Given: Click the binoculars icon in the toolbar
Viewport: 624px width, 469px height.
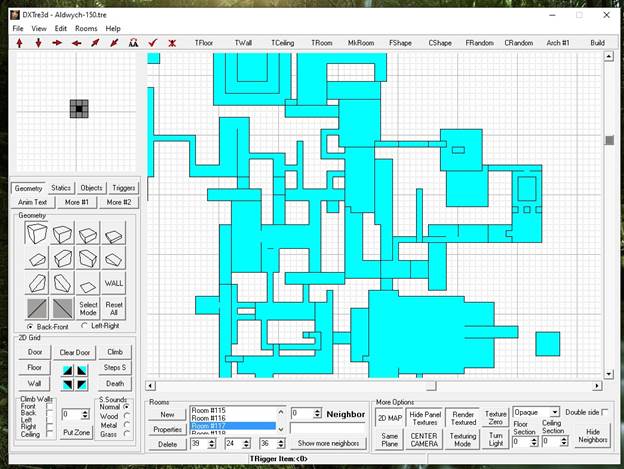Looking at the screenshot, I should pos(133,43).
